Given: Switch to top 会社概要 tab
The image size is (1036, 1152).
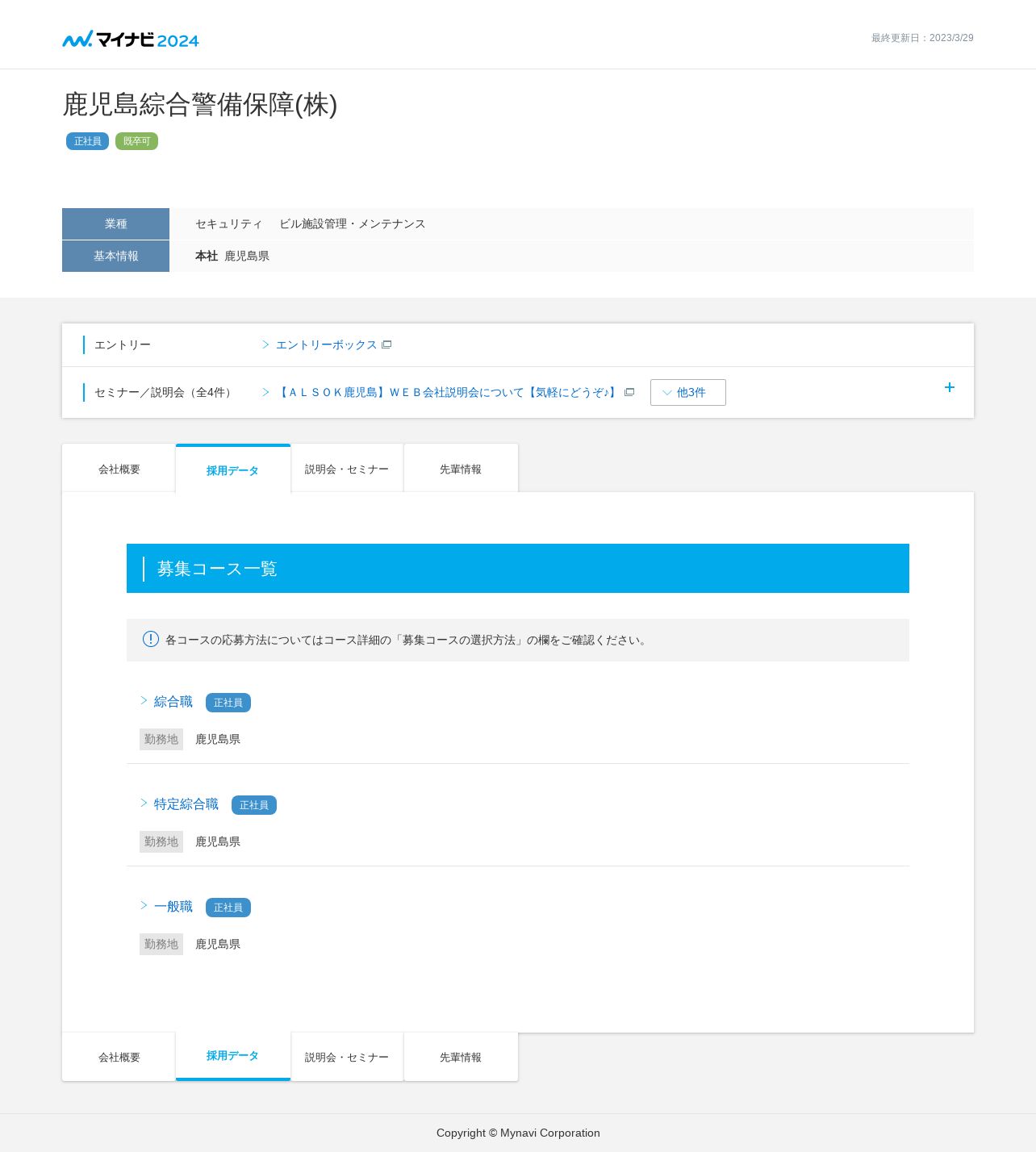Looking at the screenshot, I should tap(119, 469).
